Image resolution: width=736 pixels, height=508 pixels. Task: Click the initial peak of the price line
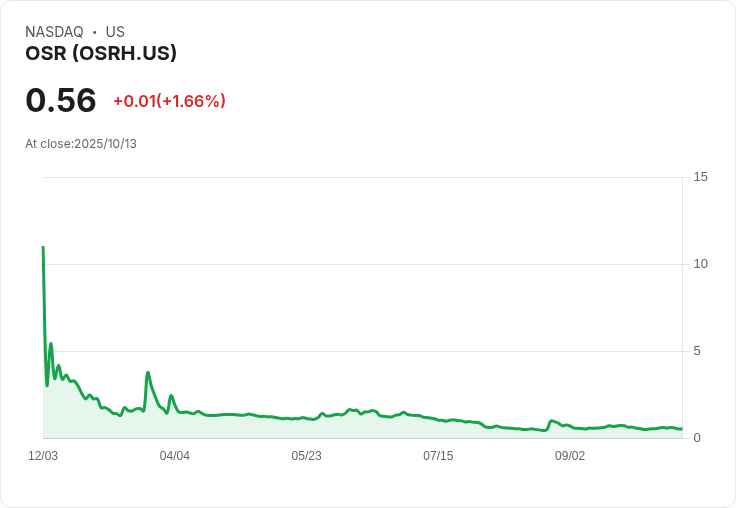[43, 247]
